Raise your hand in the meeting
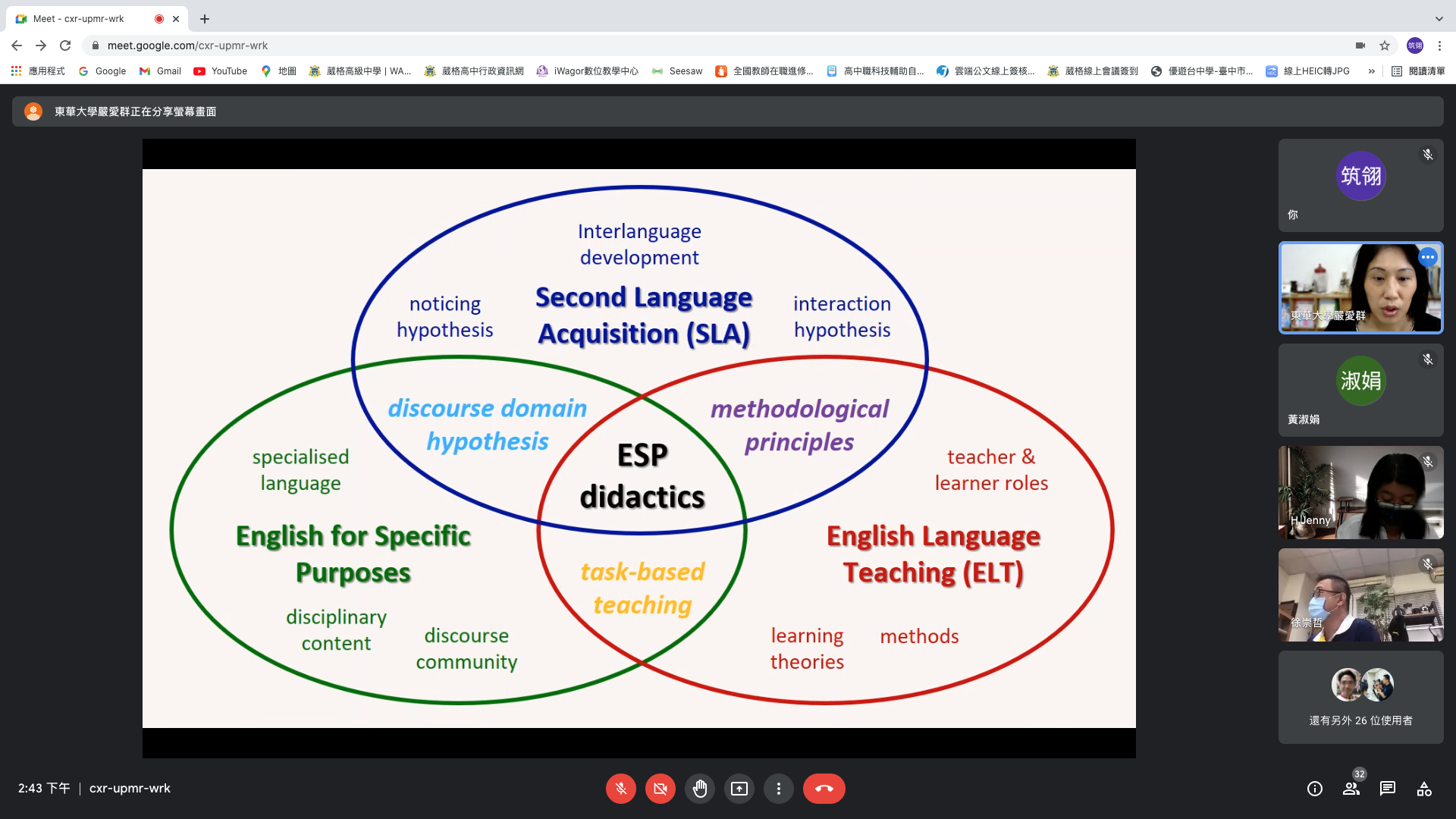The height and width of the screenshot is (819, 1456). pyautogui.click(x=699, y=789)
